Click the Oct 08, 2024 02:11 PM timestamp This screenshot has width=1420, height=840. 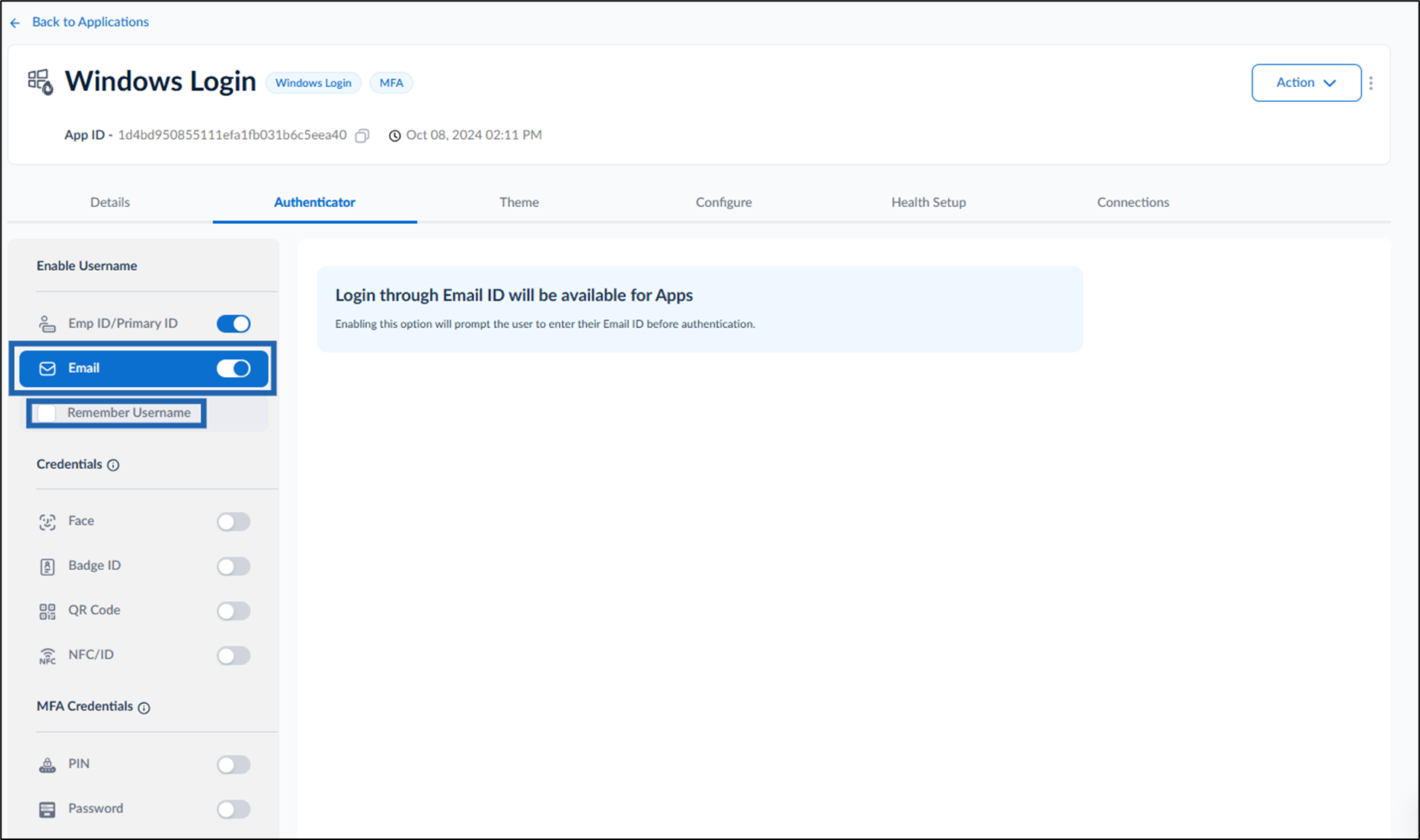pos(474,135)
